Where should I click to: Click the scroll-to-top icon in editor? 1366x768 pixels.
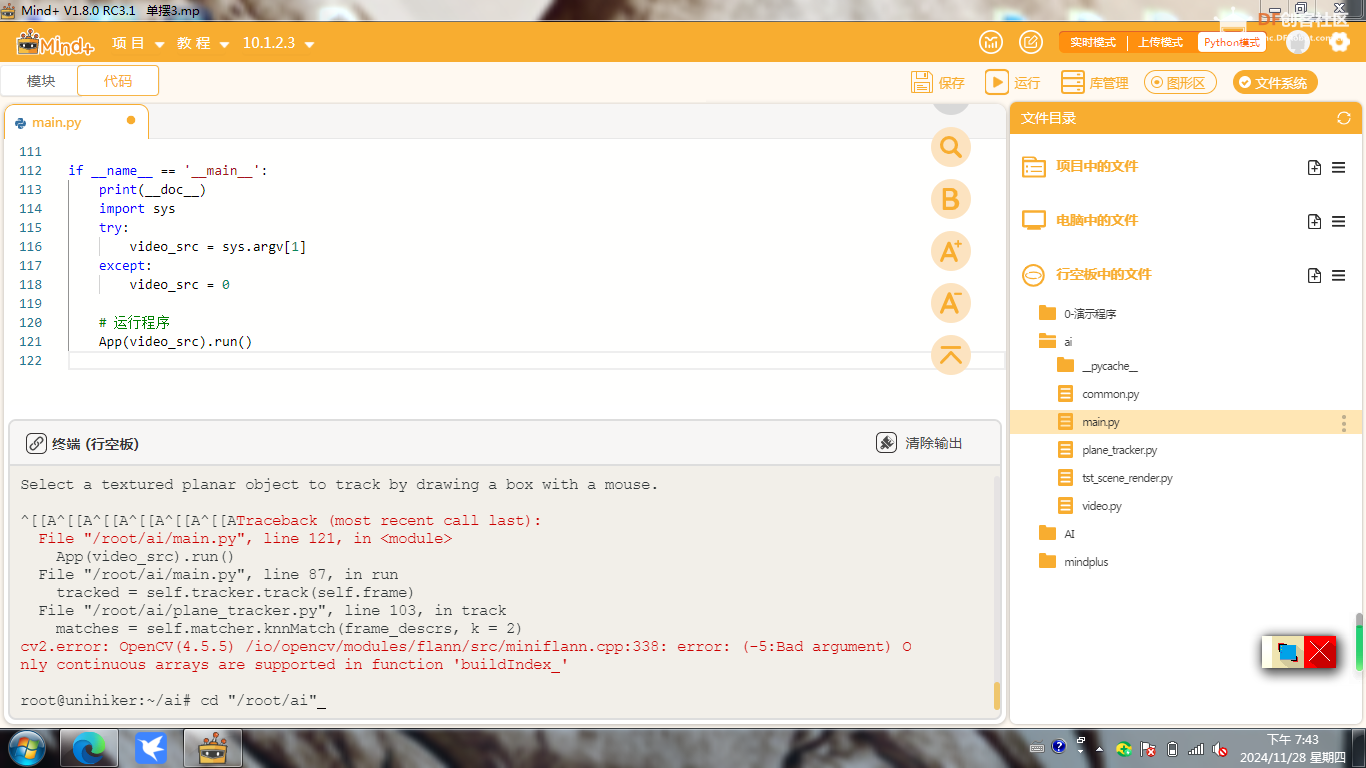click(x=951, y=355)
